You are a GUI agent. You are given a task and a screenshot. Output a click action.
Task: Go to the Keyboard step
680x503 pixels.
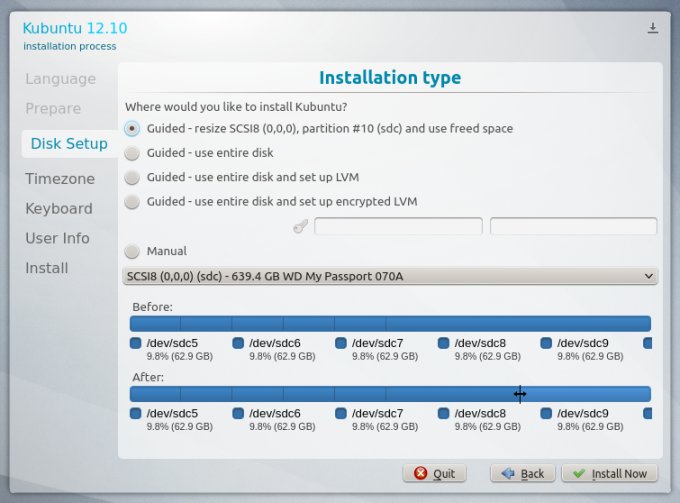[x=59, y=209]
